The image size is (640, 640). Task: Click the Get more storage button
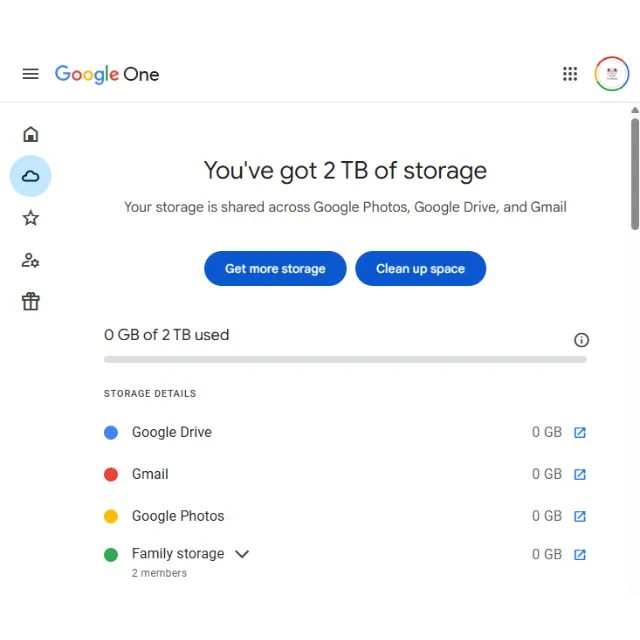275,269
